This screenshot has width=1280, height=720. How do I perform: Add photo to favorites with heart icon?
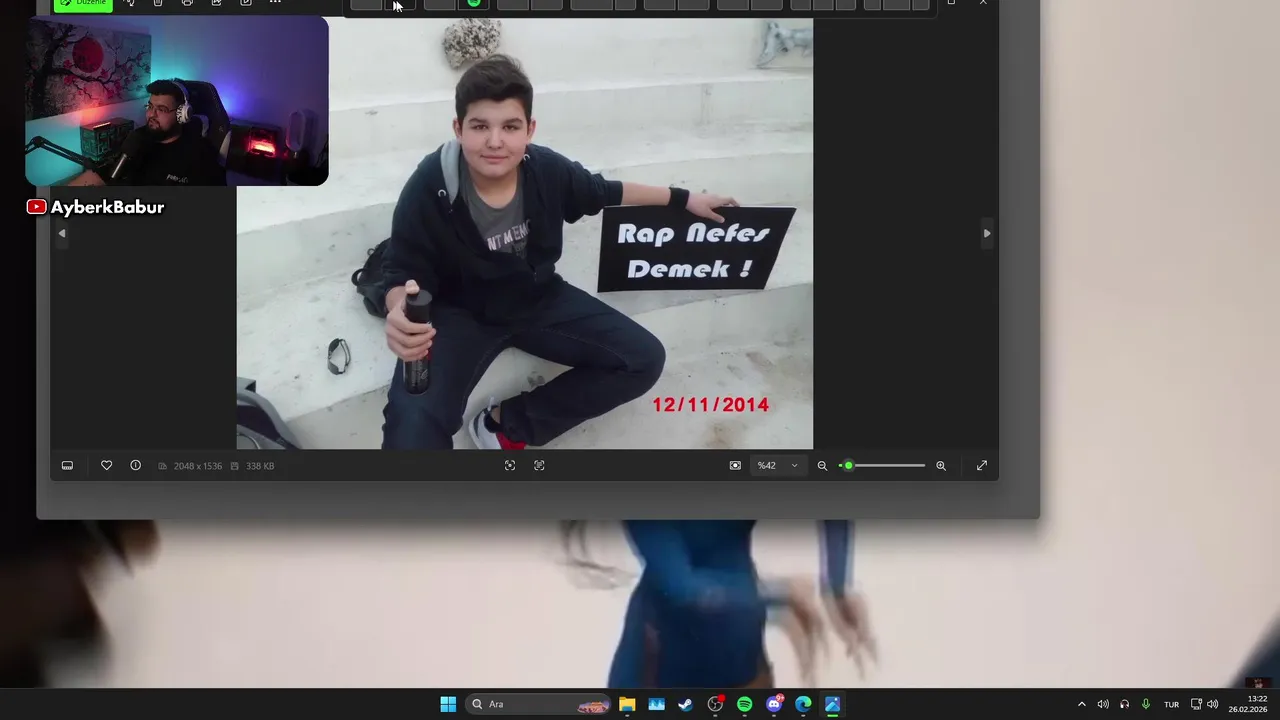pos(106,466)
